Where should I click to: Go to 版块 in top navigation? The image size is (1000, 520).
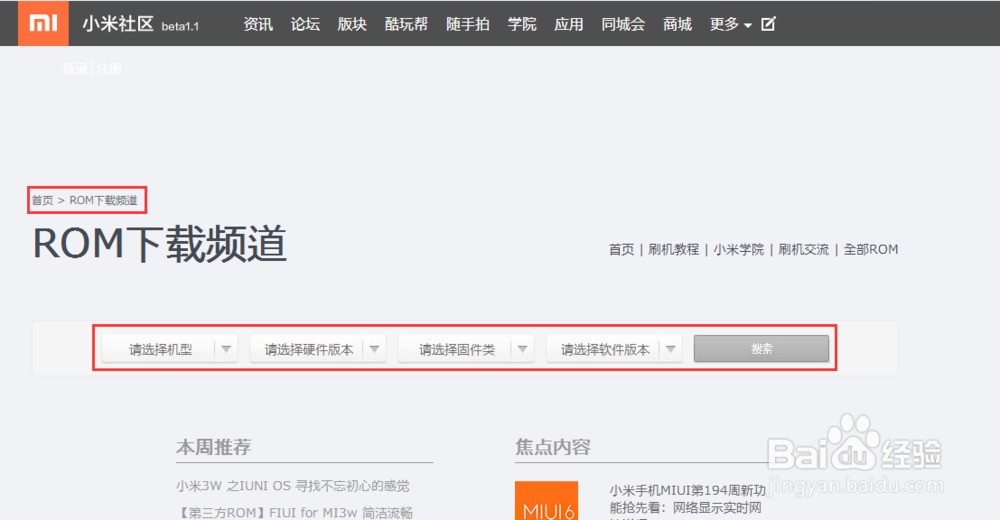pos(352,24)
